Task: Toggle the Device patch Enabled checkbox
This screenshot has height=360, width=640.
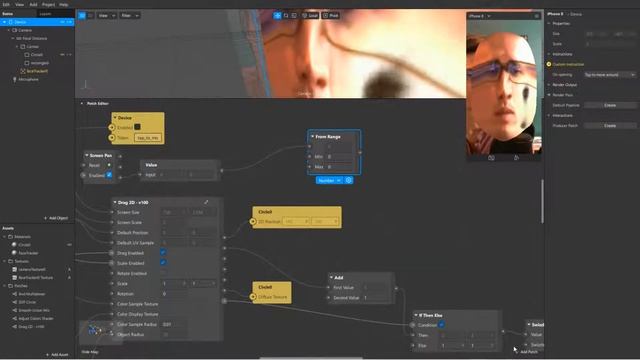Action: pos(138,127)
